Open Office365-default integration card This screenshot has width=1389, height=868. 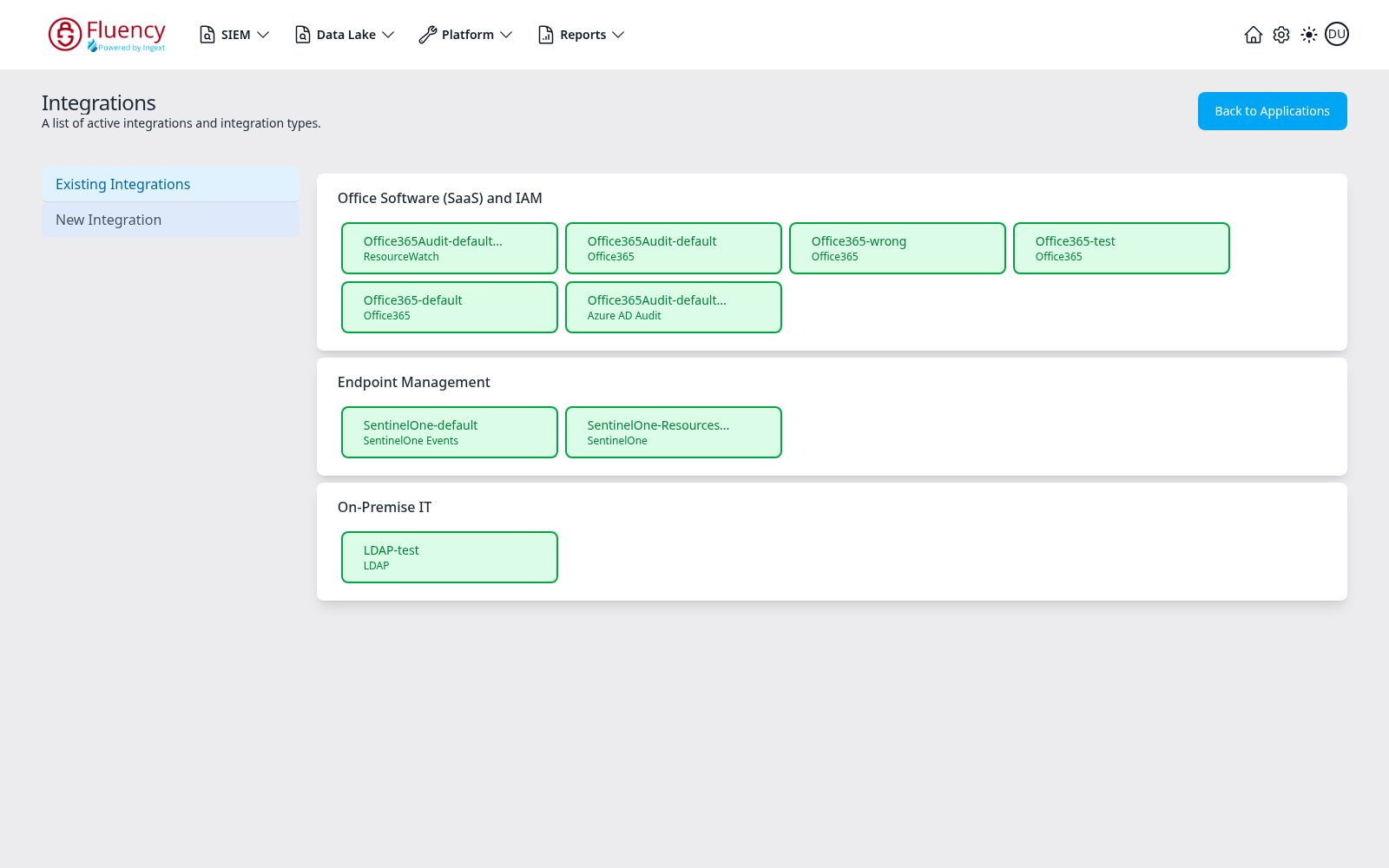click(x=450, y=307)
